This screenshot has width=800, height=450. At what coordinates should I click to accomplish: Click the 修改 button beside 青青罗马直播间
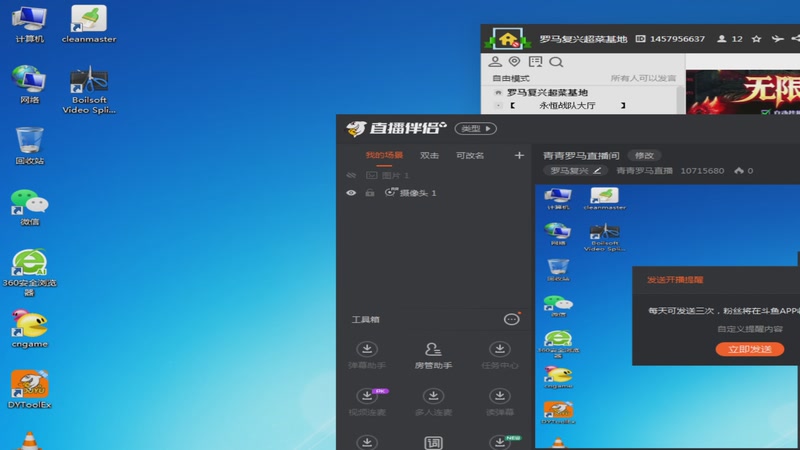(644, 155)
